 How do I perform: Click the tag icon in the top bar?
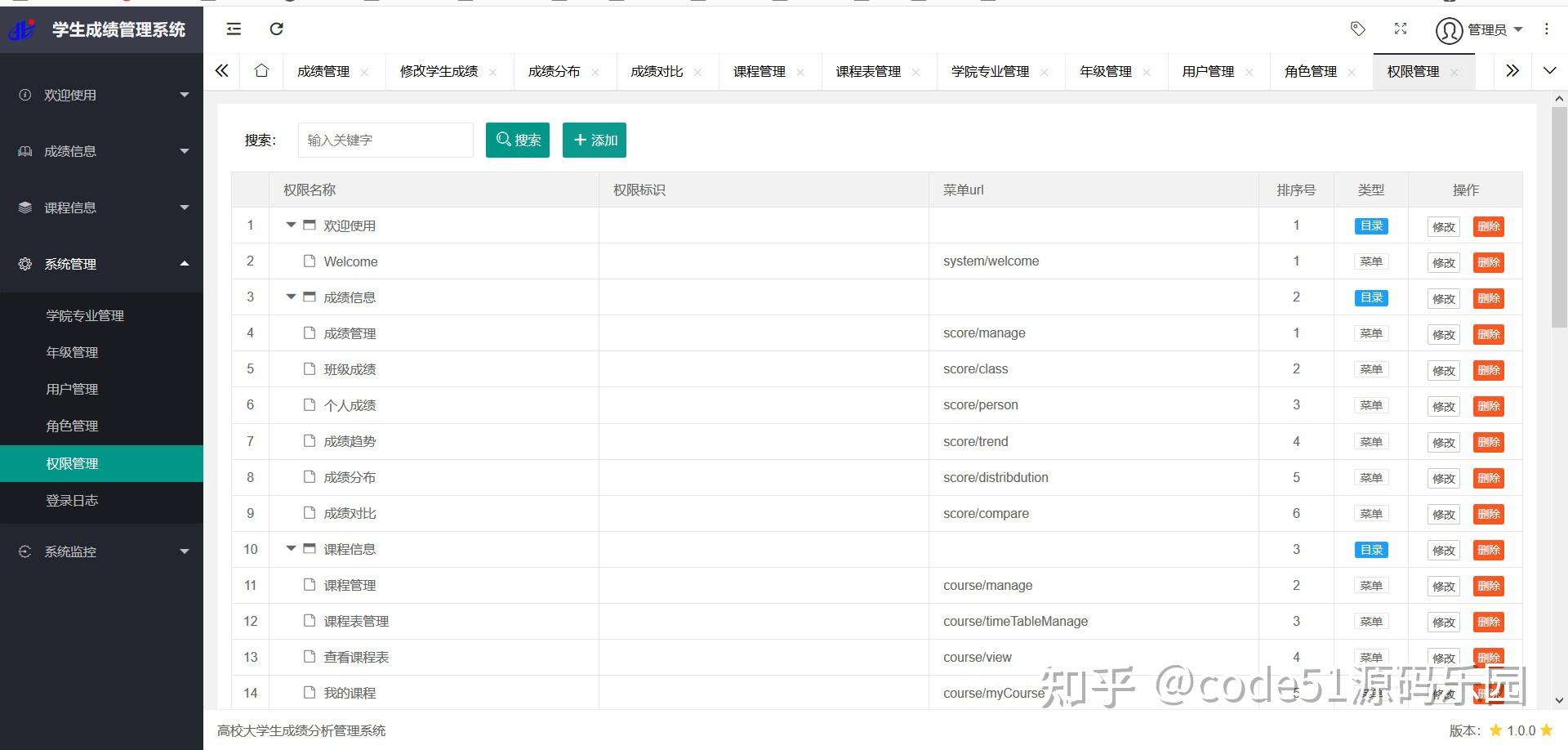pyautogui.click(x=1357, y=29)
